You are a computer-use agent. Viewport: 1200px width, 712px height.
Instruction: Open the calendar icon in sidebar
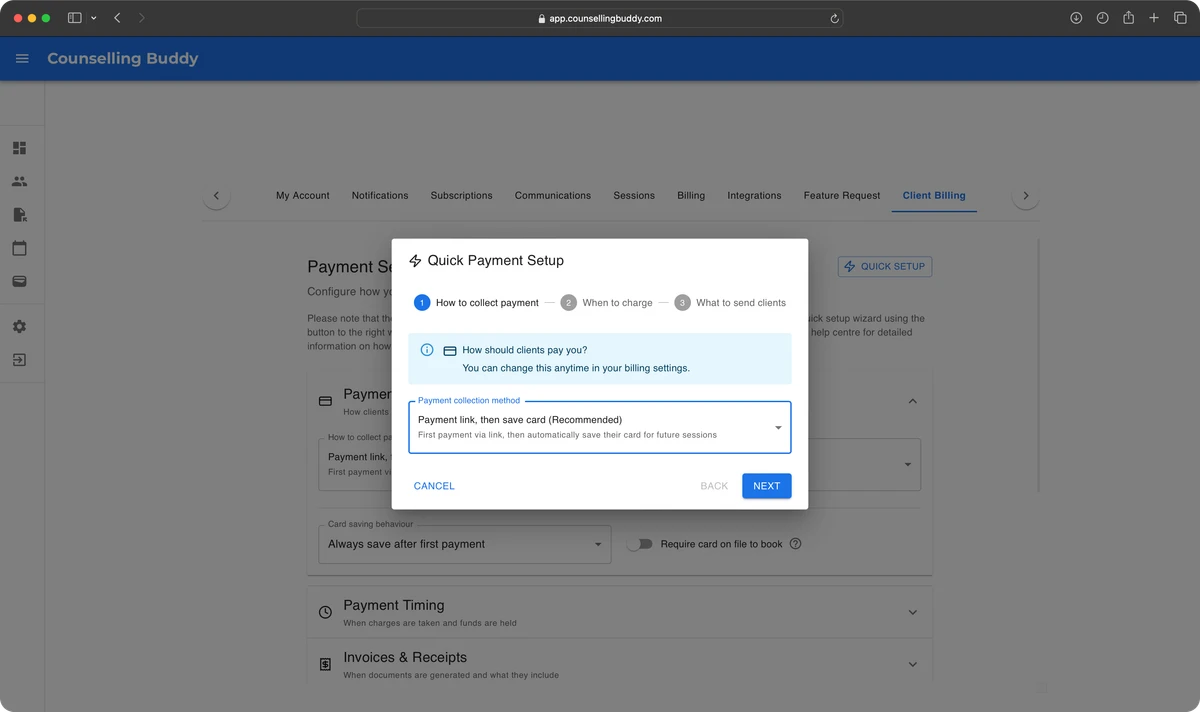tap(19, 248)
